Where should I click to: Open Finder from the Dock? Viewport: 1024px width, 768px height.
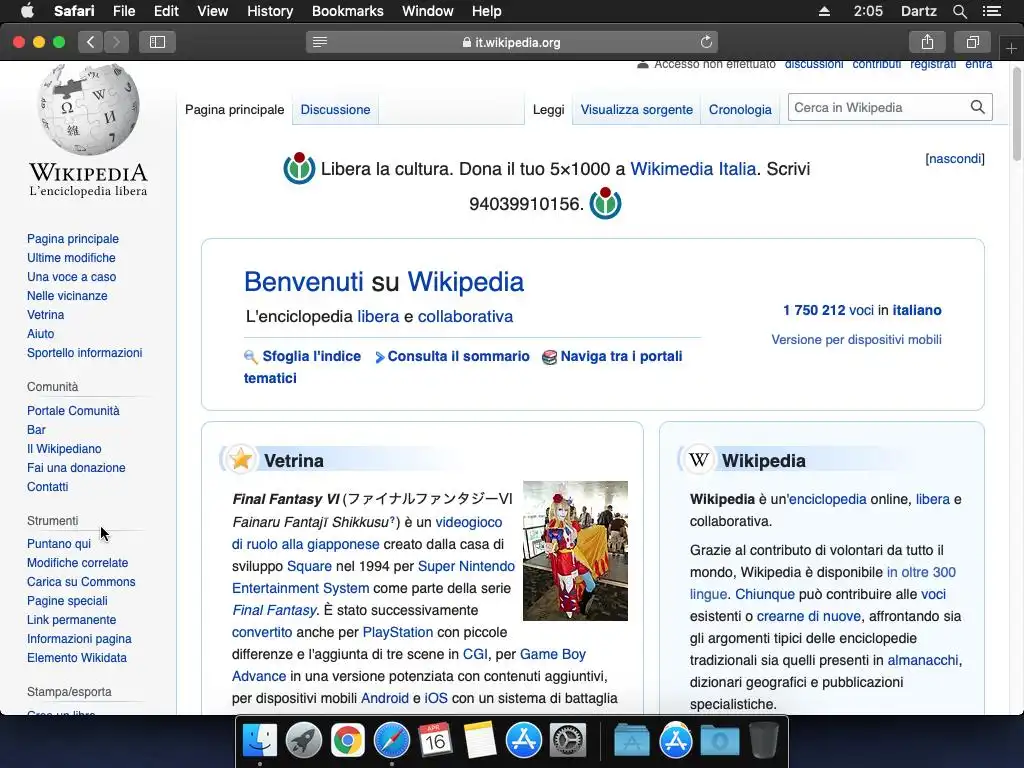(x=259, y=741)
